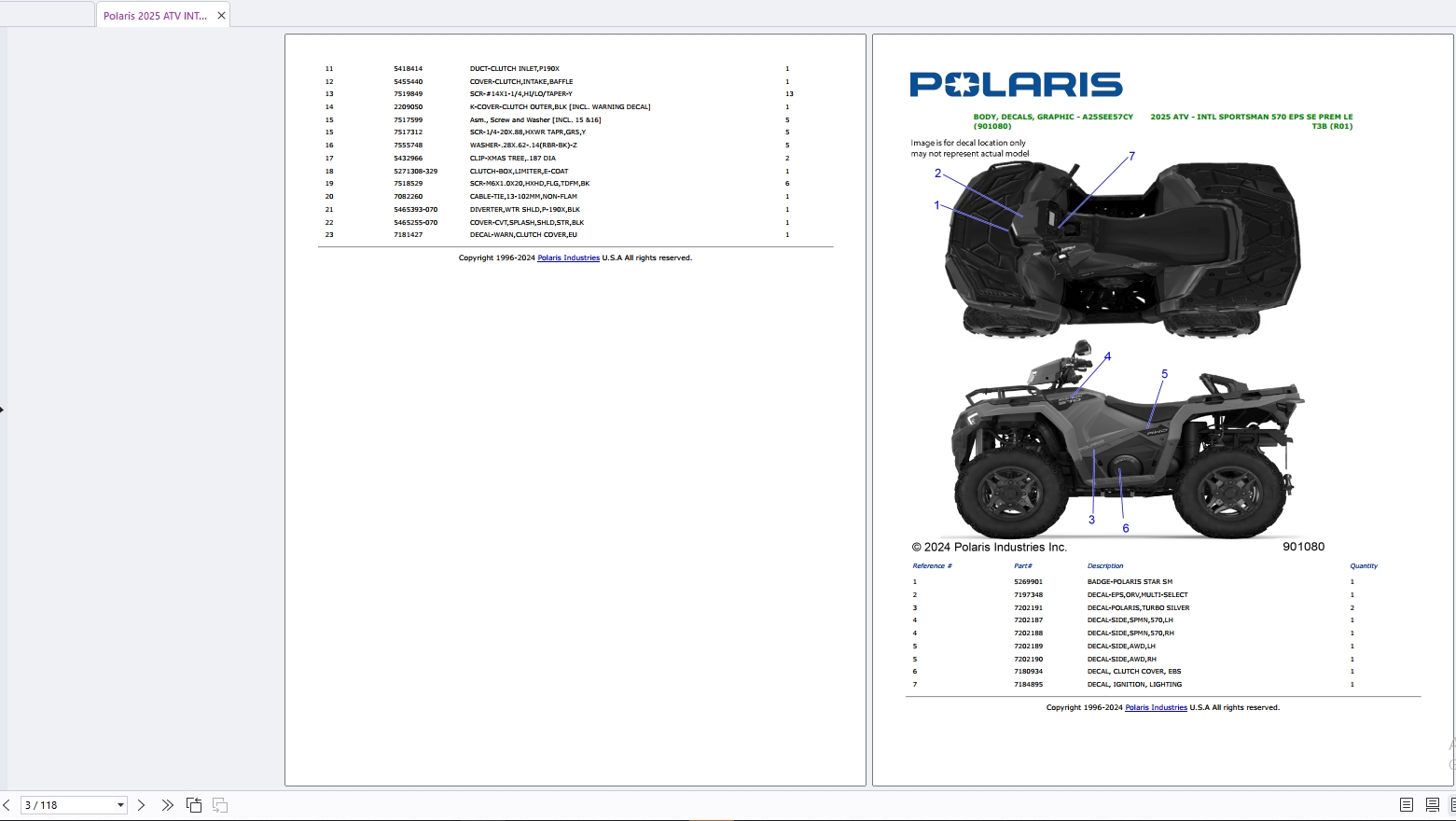Jump to the last page double arrow
The image size is (1456, 821).
click(167, 805)
